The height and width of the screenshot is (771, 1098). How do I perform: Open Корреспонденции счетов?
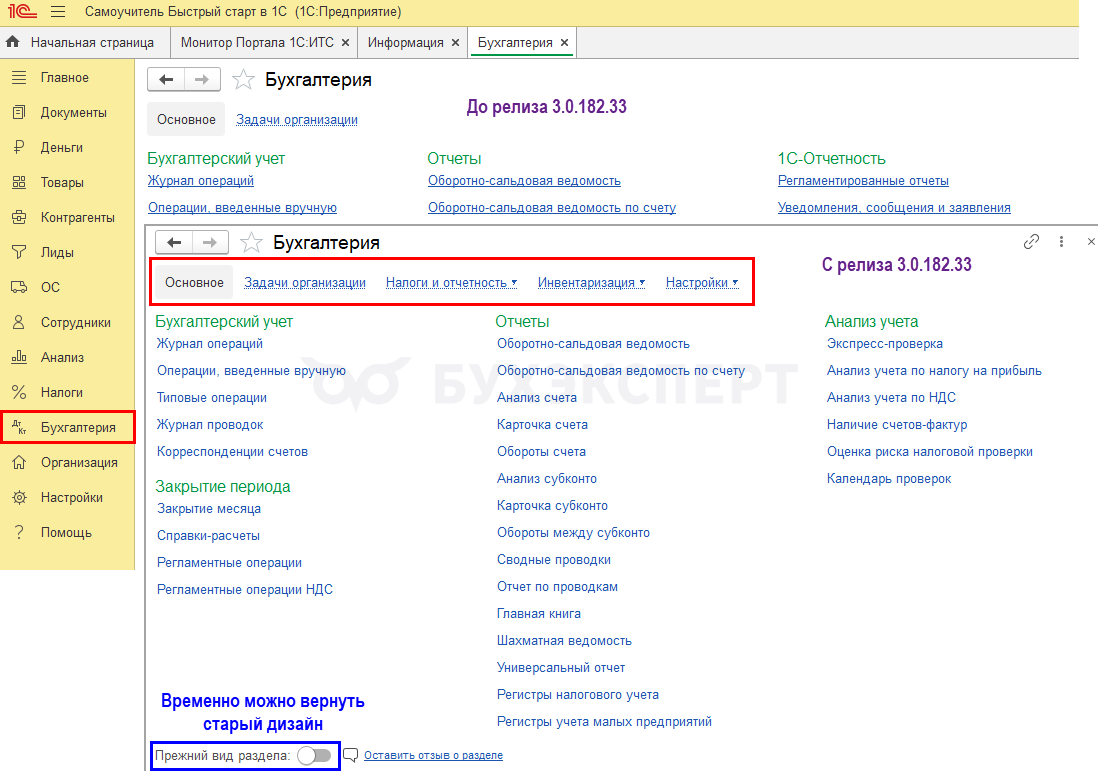pos(232,452)
